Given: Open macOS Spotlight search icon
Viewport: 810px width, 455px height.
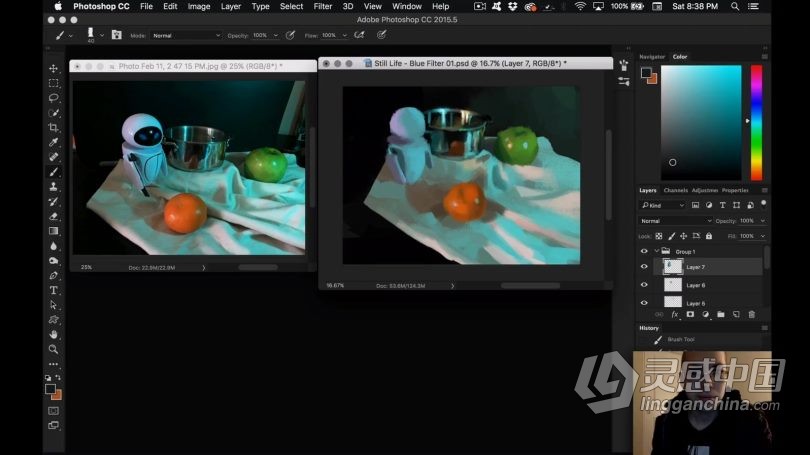Looking at the screenshot, I should coord(735,6).
